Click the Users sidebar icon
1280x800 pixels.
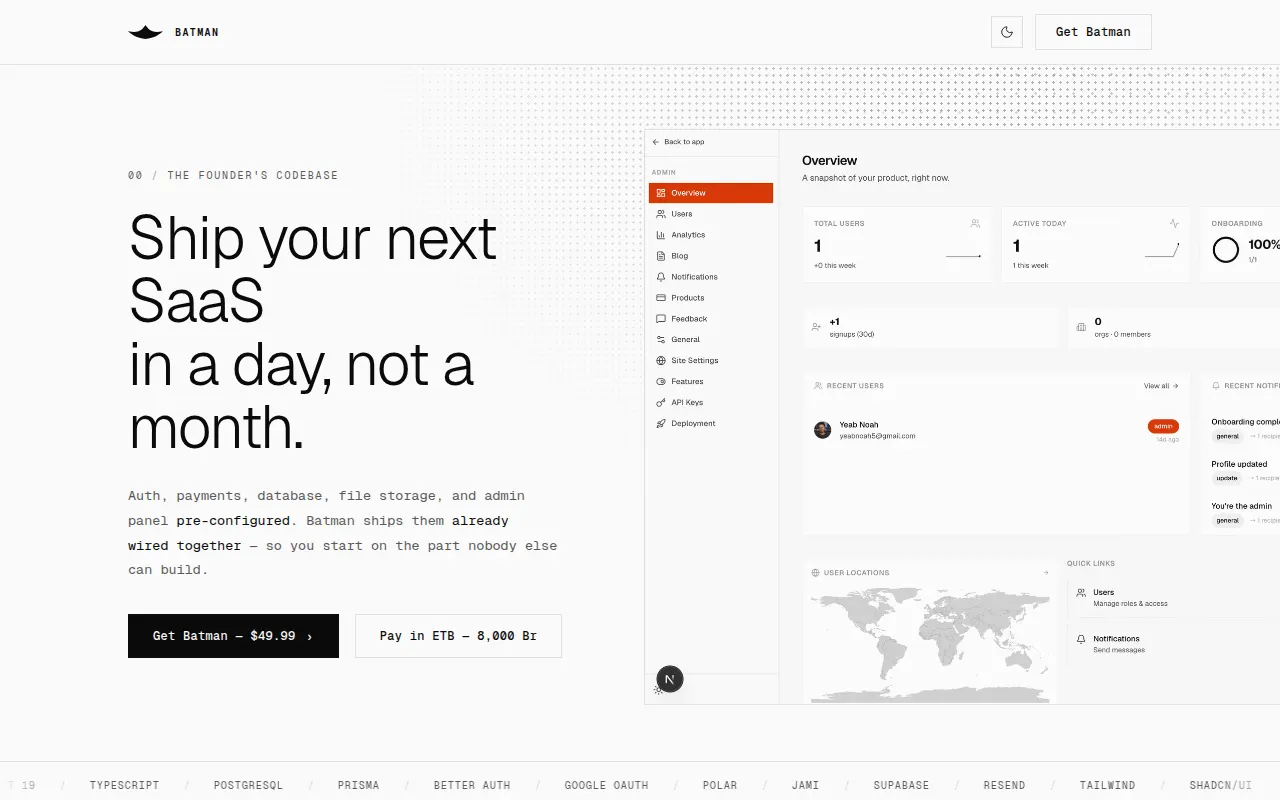[x=661, y=214]
